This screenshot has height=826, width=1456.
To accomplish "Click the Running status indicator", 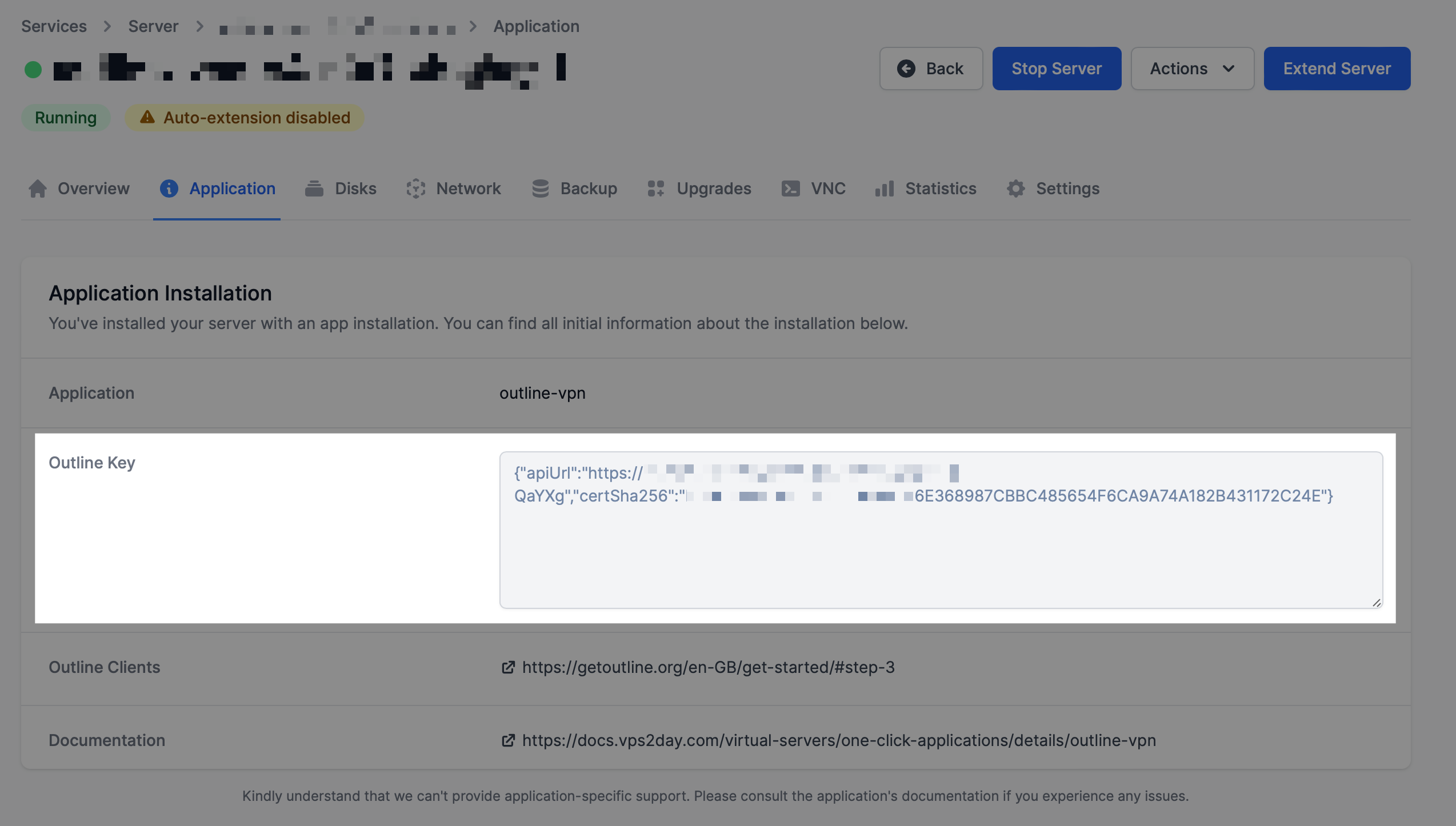I will click(65, 117).
